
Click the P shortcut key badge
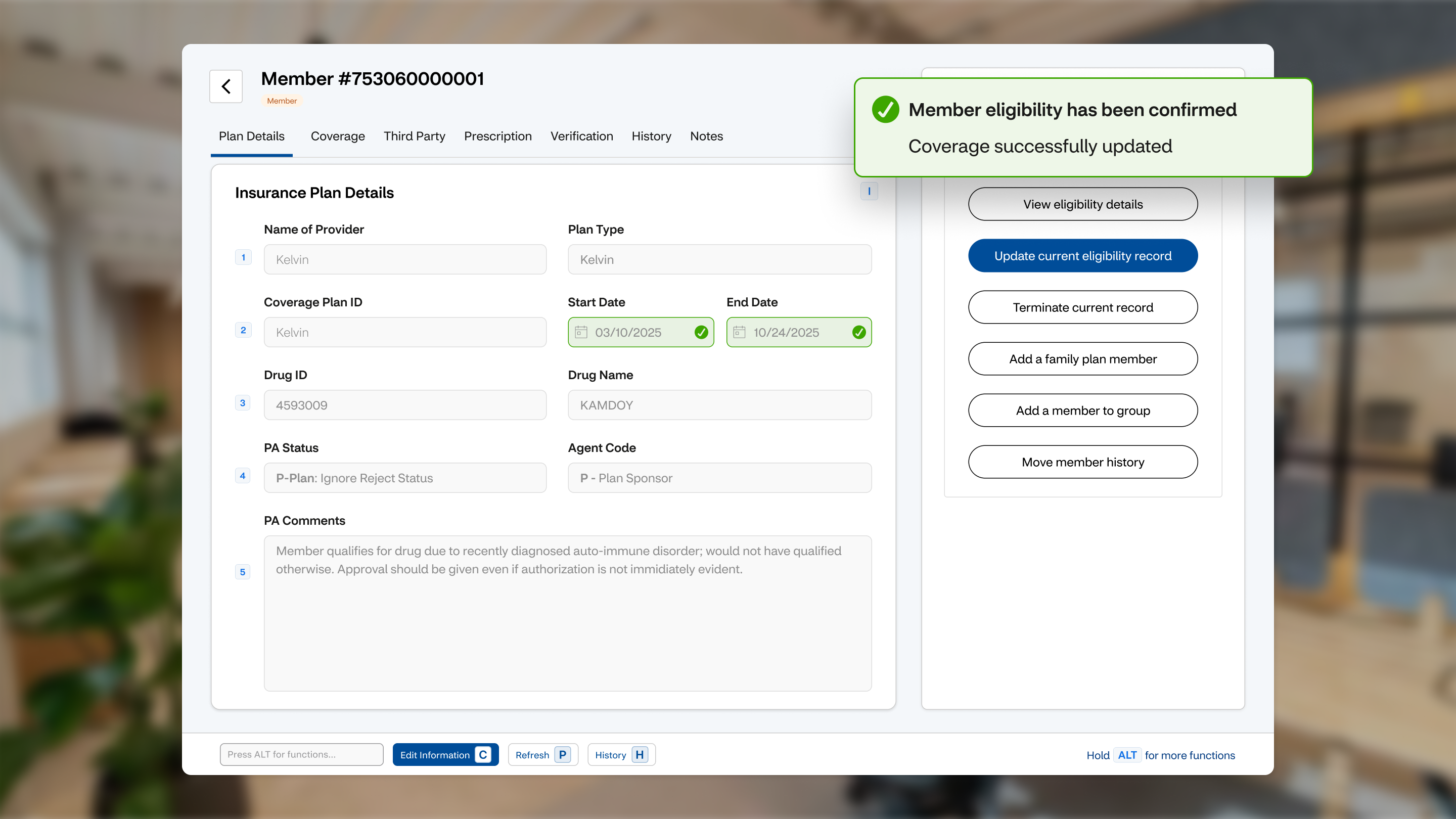[563, 755]
